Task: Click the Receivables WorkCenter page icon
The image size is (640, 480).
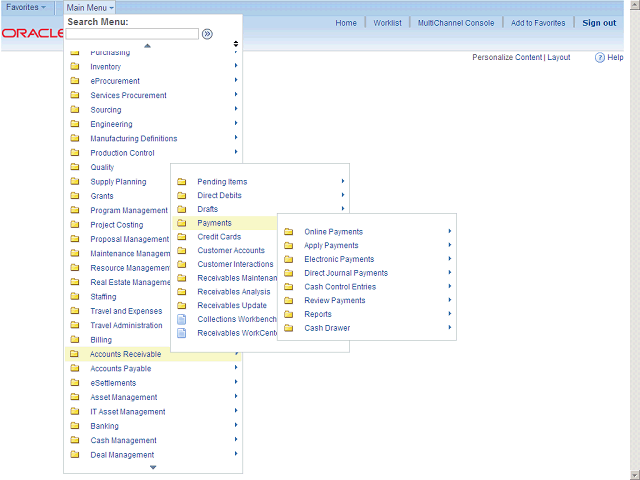Action: point(182,333)
